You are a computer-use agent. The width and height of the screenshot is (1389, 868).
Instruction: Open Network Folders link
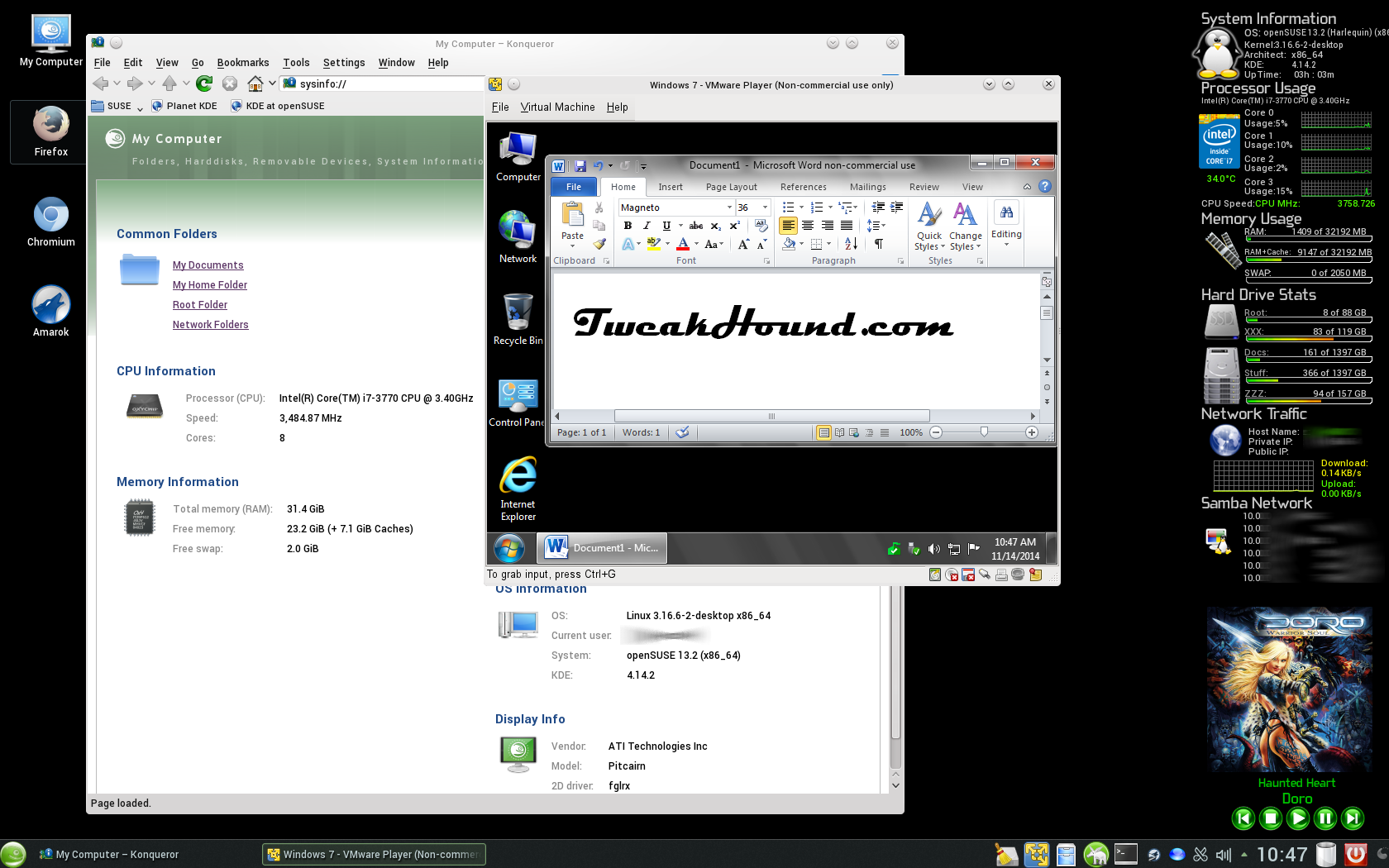coord(210,325)
